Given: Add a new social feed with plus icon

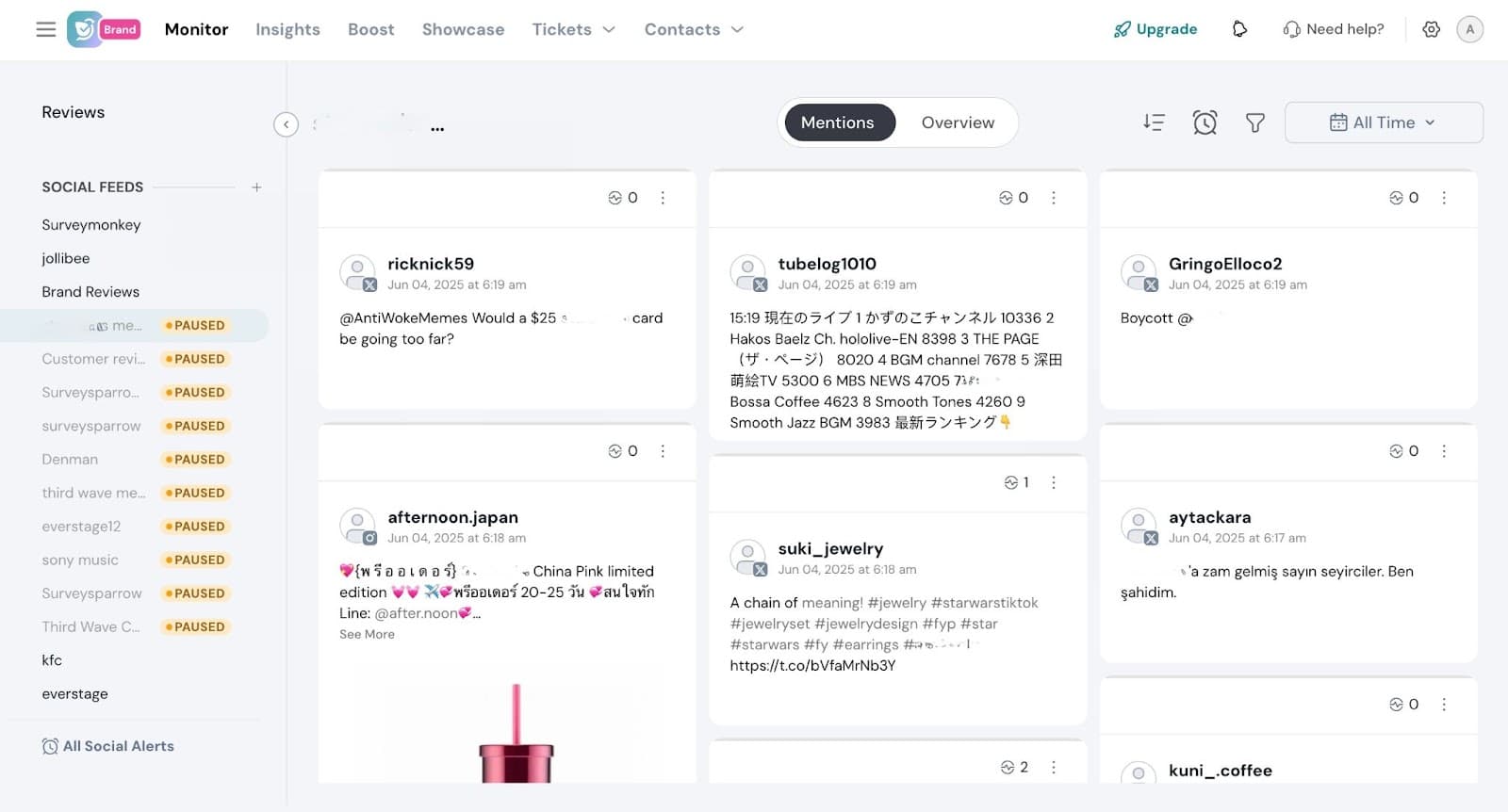Looking at the screenshot, I should click(x=256, y=187).
